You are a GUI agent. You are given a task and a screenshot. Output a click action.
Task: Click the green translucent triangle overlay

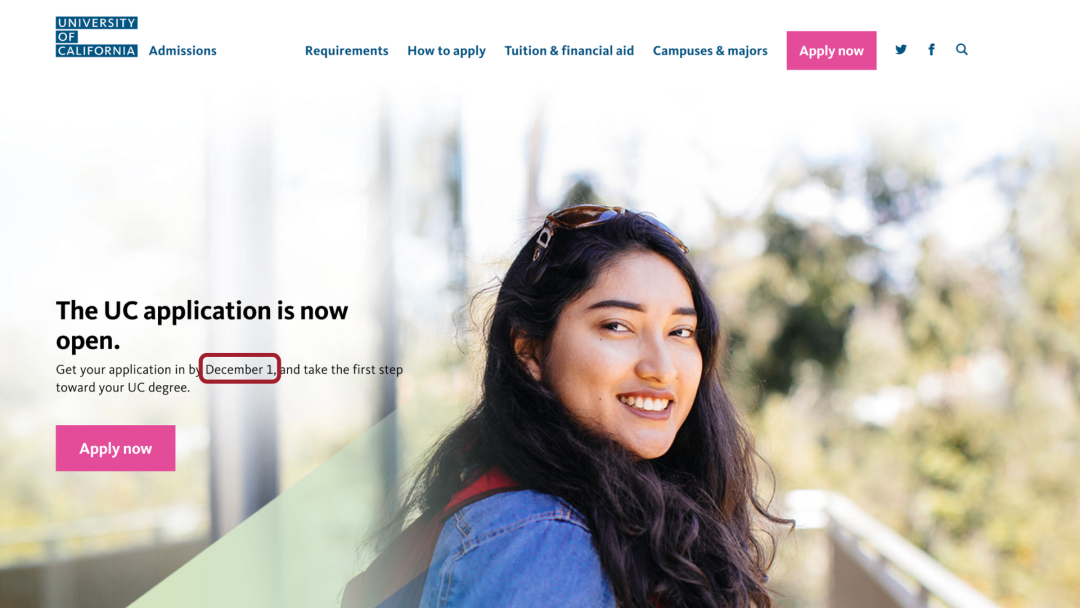click(276, 537)
